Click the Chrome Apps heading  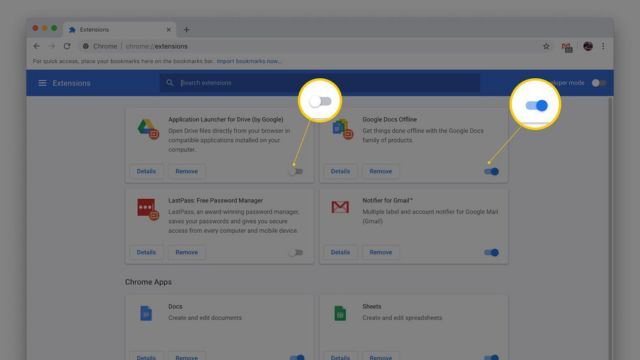pos(148,282)
